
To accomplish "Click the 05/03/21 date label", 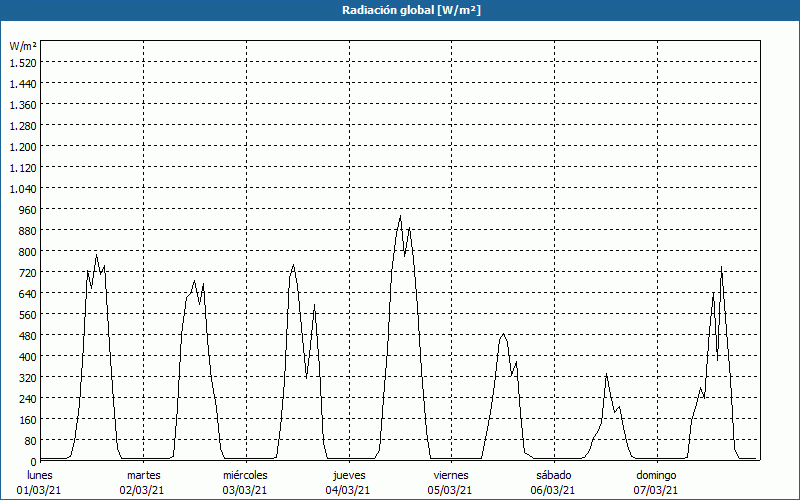I will tap(450, 490).
